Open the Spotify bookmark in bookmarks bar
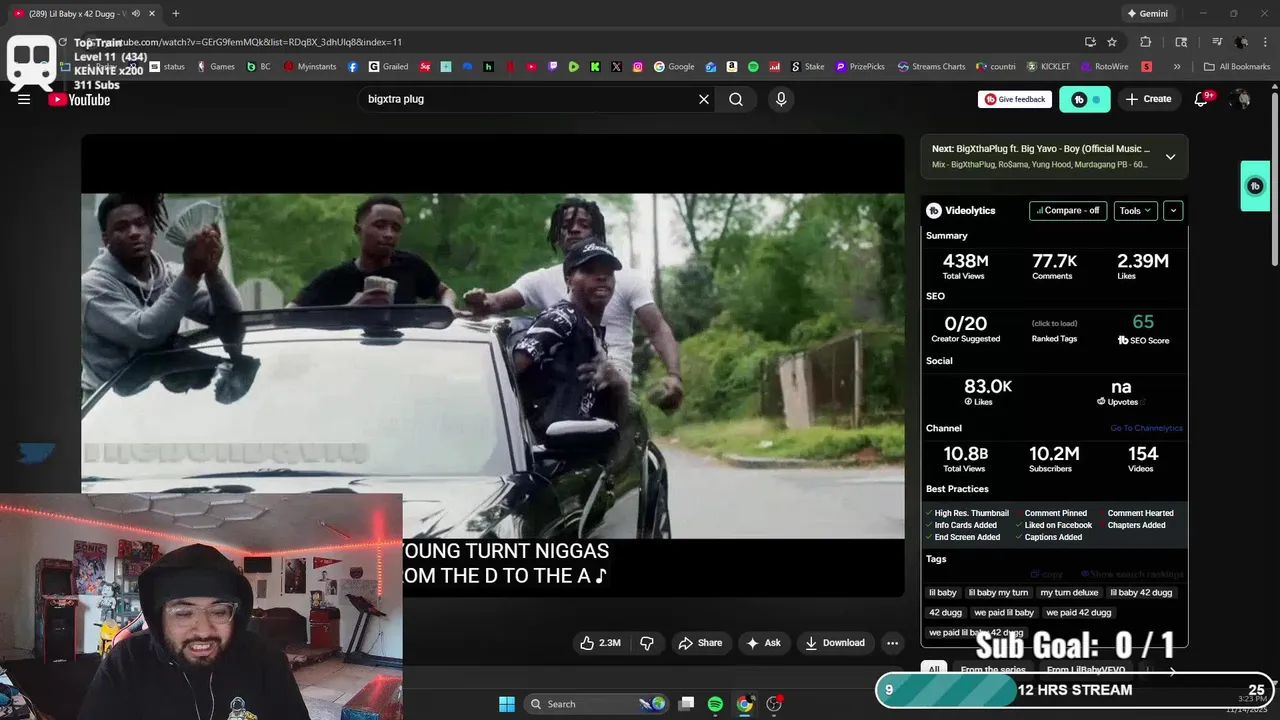Image resolution: width=1280 pixels, height=720 pixels. tap(753, 67)
